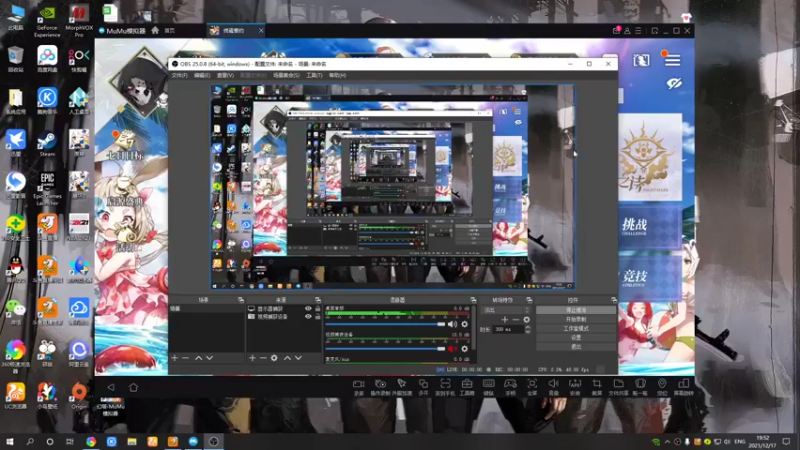Click 工作室模式 button in OBS Controls
Image resolution: width=800 pixels, height=450 pixels.
point(576,329)
